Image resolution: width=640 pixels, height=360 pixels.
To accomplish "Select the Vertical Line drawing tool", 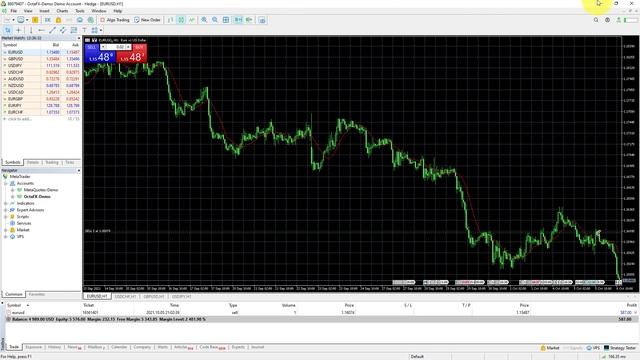I will tap(31, 30).
